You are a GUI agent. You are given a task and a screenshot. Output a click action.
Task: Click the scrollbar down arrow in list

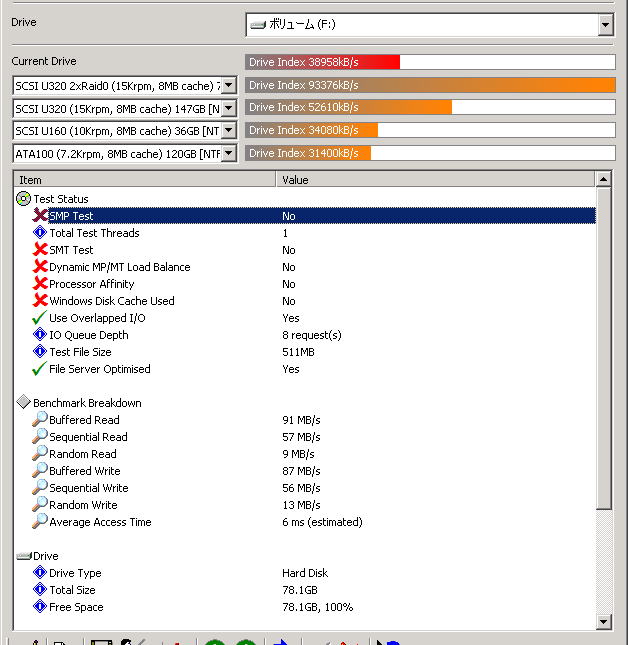pos(603,621)
